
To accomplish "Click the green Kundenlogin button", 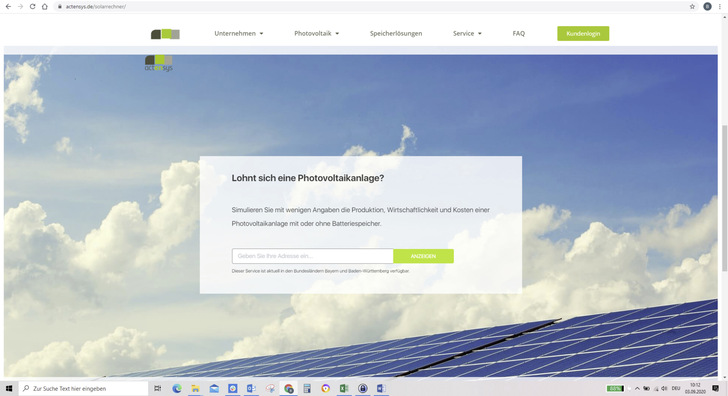I will (x=583, y=33).
